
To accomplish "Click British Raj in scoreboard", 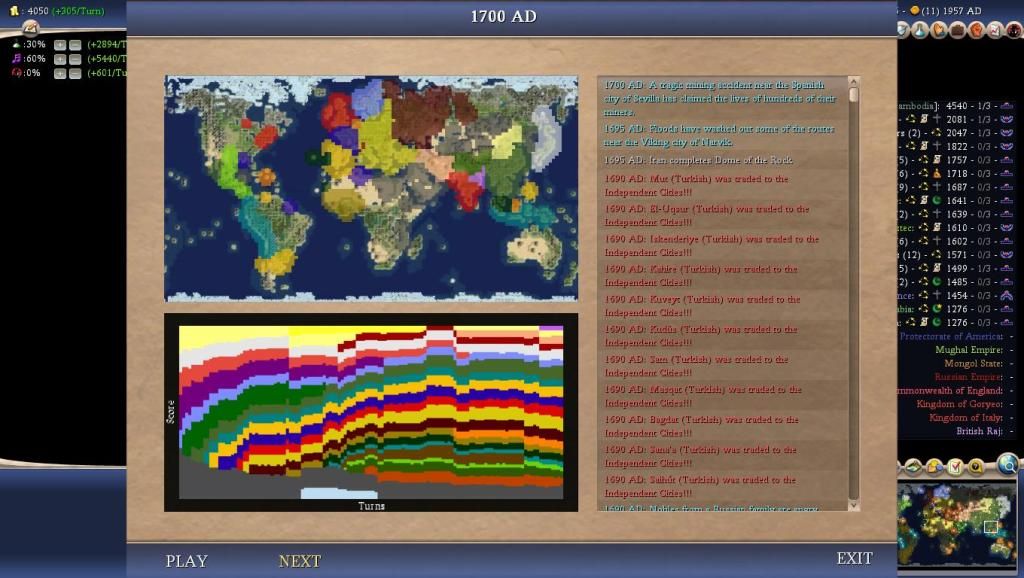I will [980, 431].
